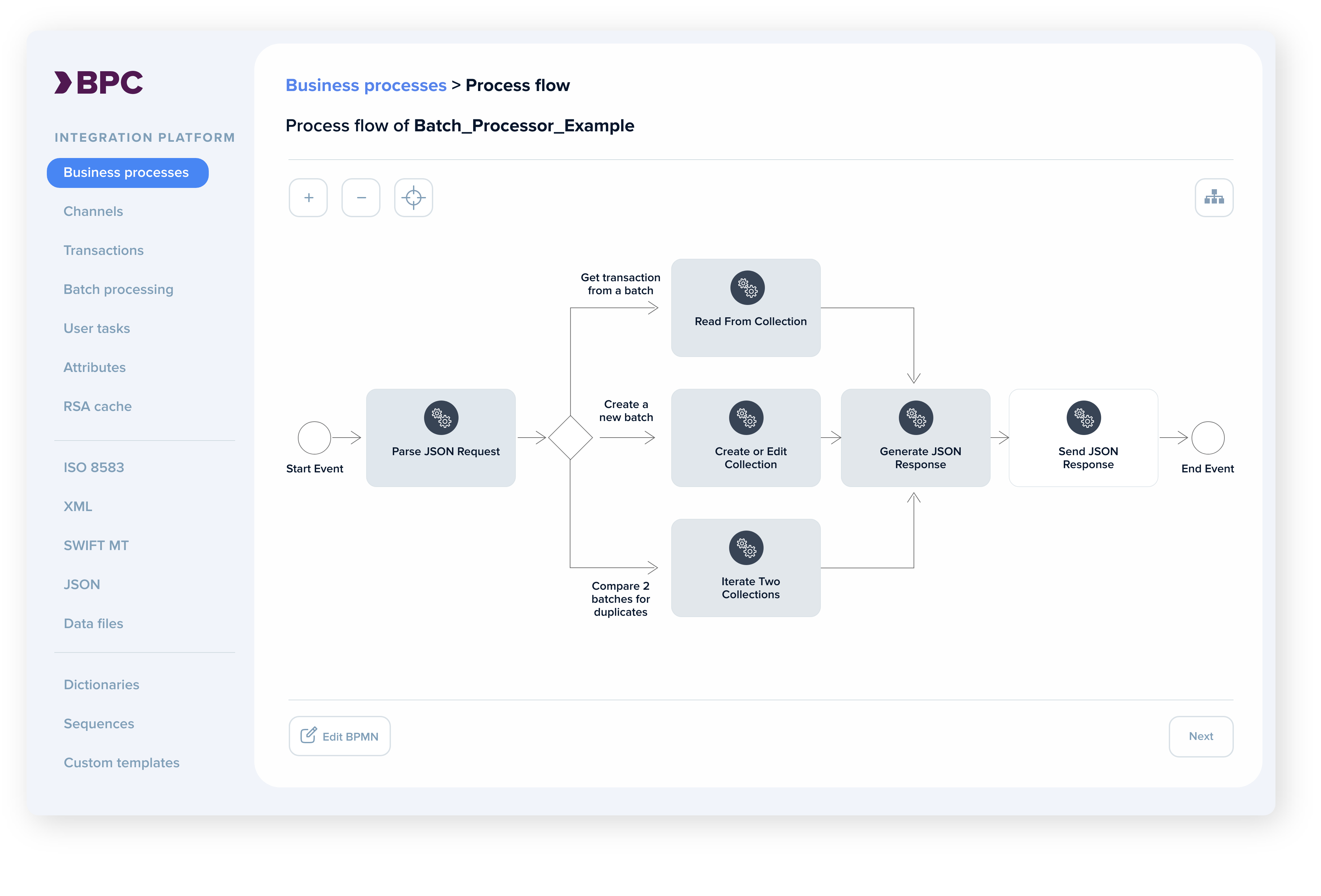Zoom in on the process diagram

[x=308, y=198]
